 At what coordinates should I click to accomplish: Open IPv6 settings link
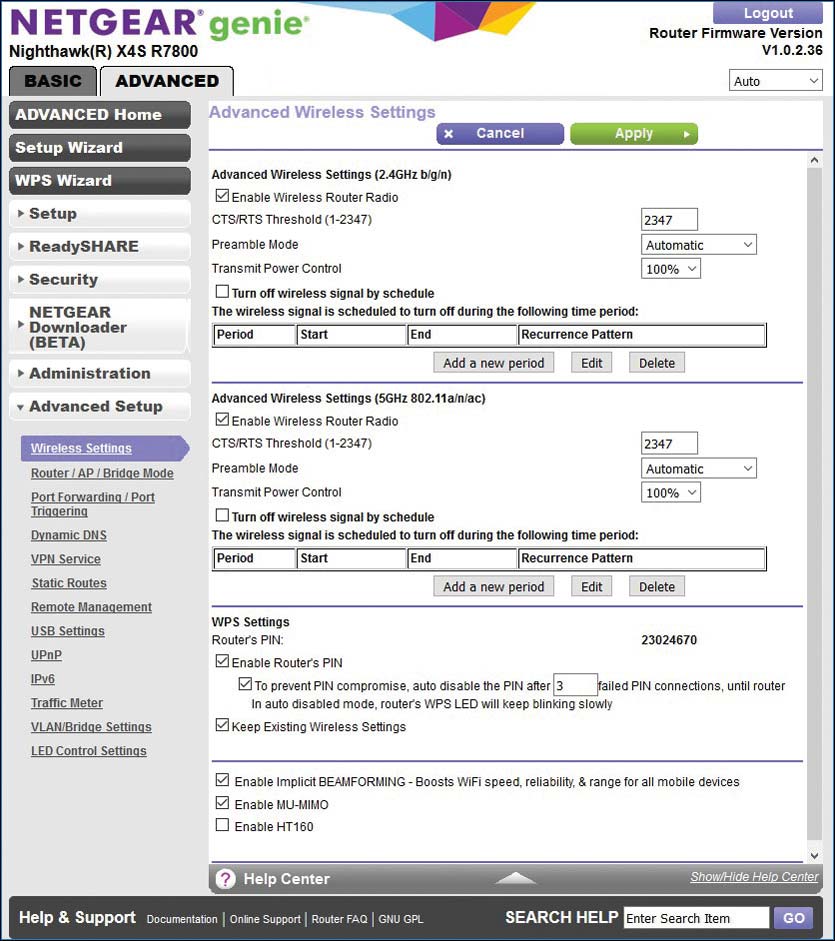43,679
